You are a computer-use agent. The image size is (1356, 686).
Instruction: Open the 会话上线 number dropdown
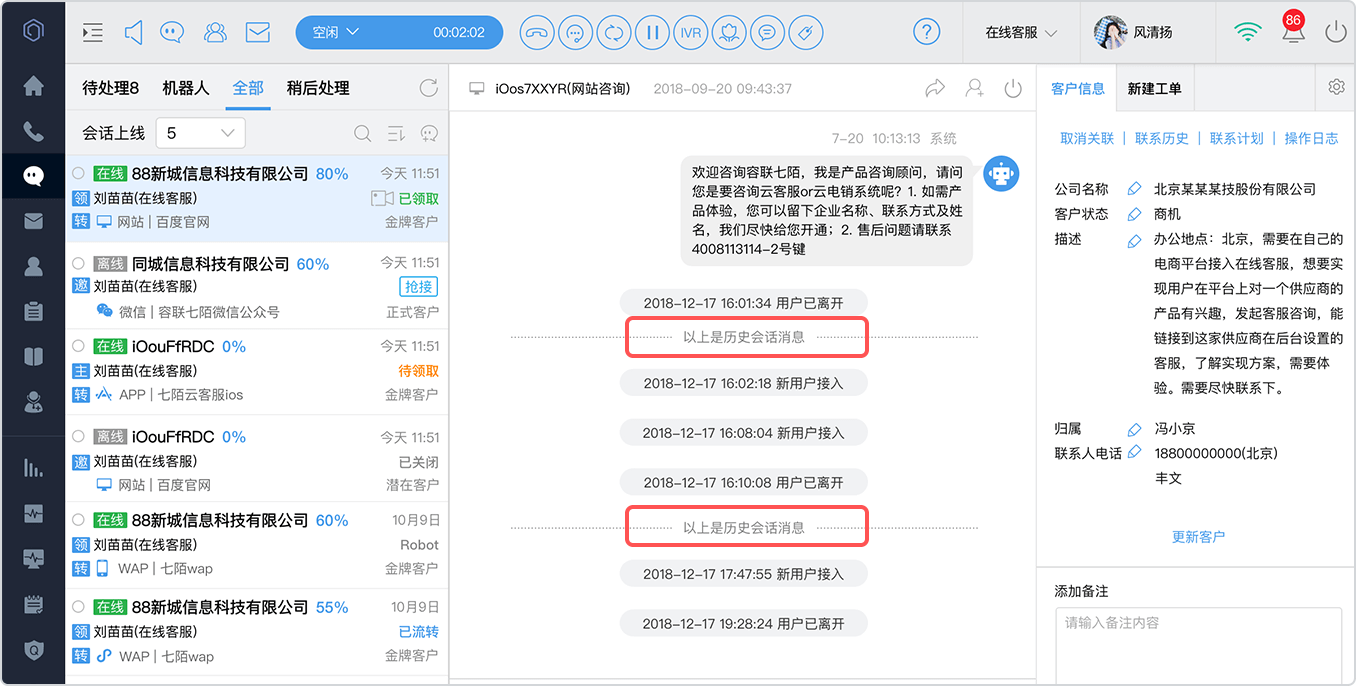(200, 133)
